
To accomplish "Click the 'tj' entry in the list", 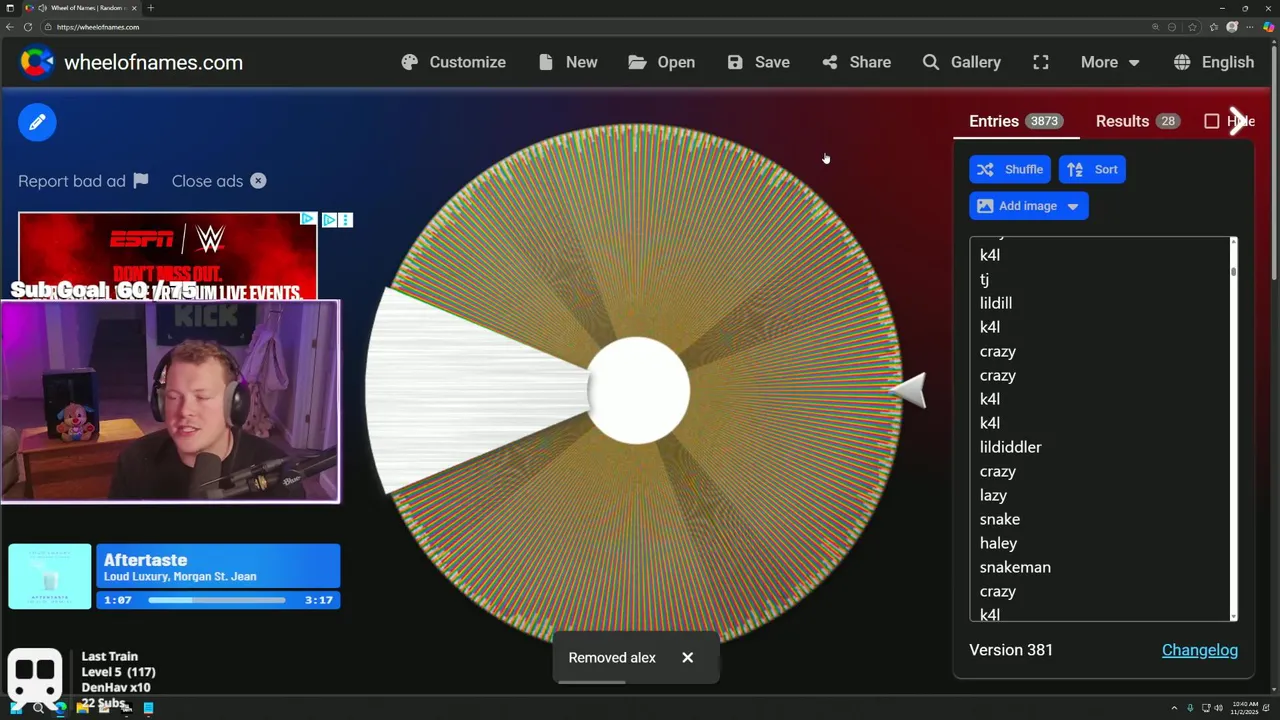I will [984, 279].
